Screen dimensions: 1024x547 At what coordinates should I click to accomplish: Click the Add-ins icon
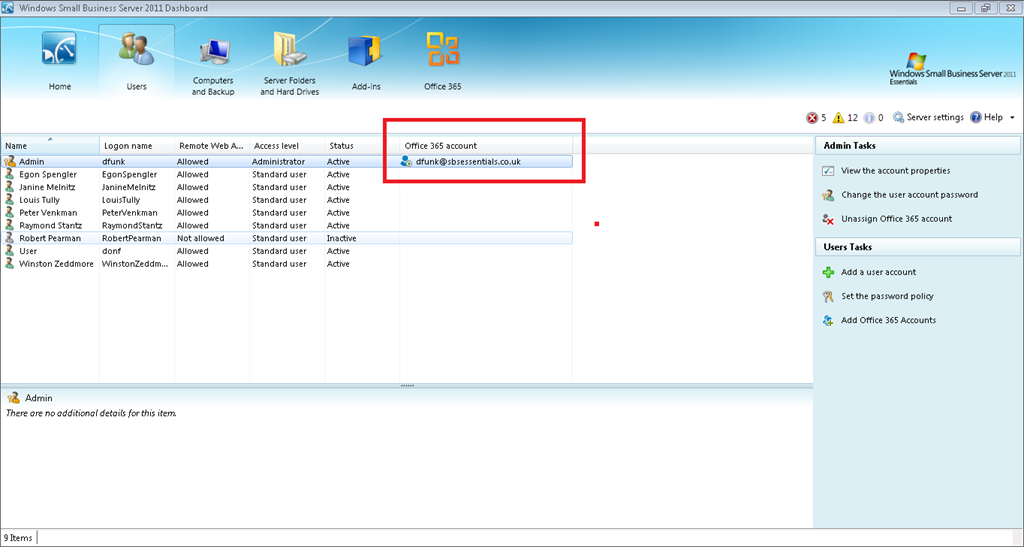tap(366, 62)
